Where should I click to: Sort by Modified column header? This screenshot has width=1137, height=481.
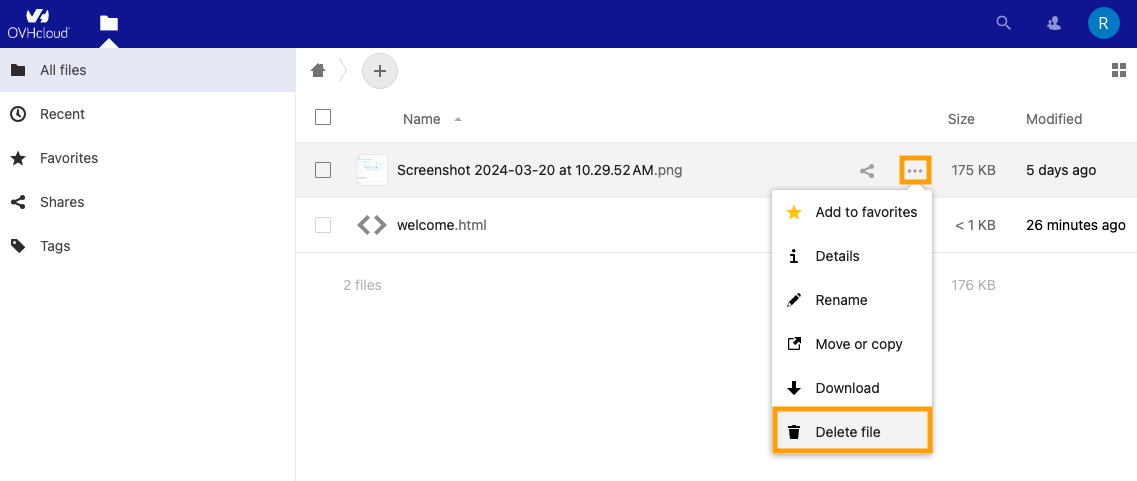(x=1054, y=119)
